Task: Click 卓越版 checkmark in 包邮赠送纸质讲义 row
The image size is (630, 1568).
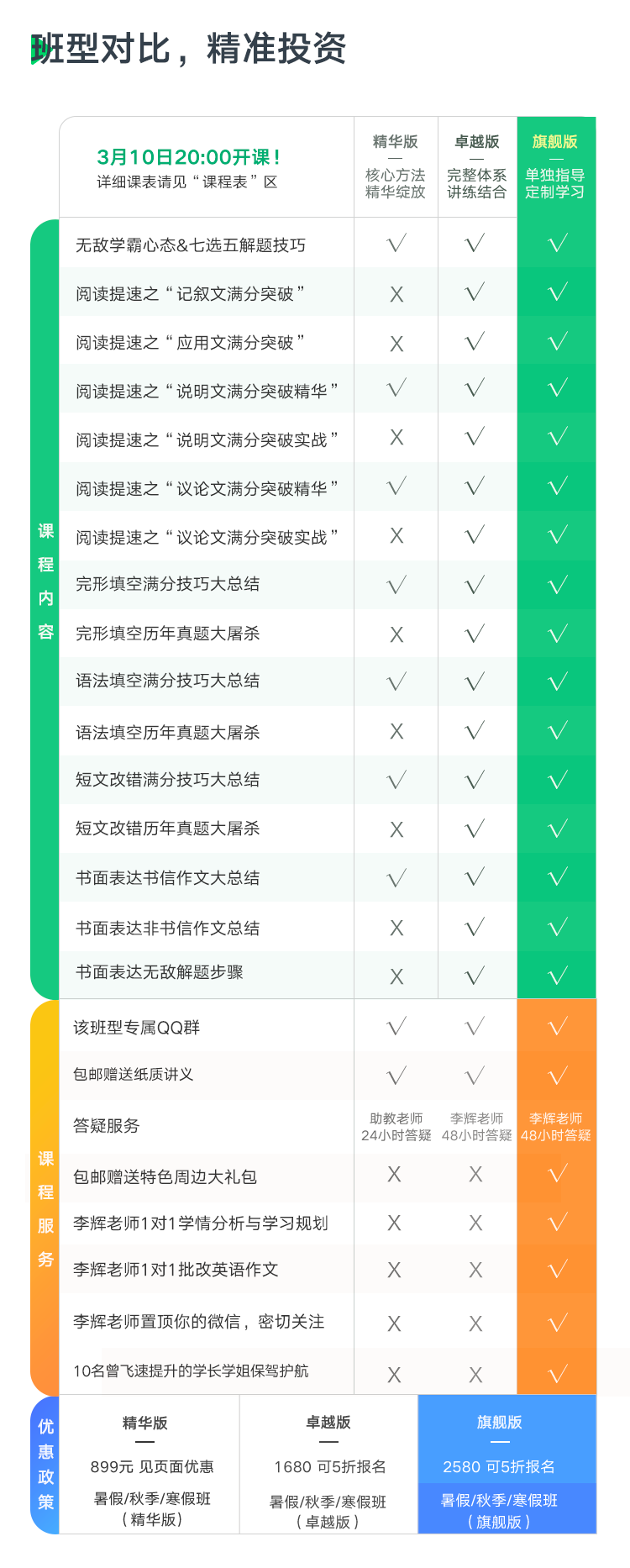Action: (475, 1076)
